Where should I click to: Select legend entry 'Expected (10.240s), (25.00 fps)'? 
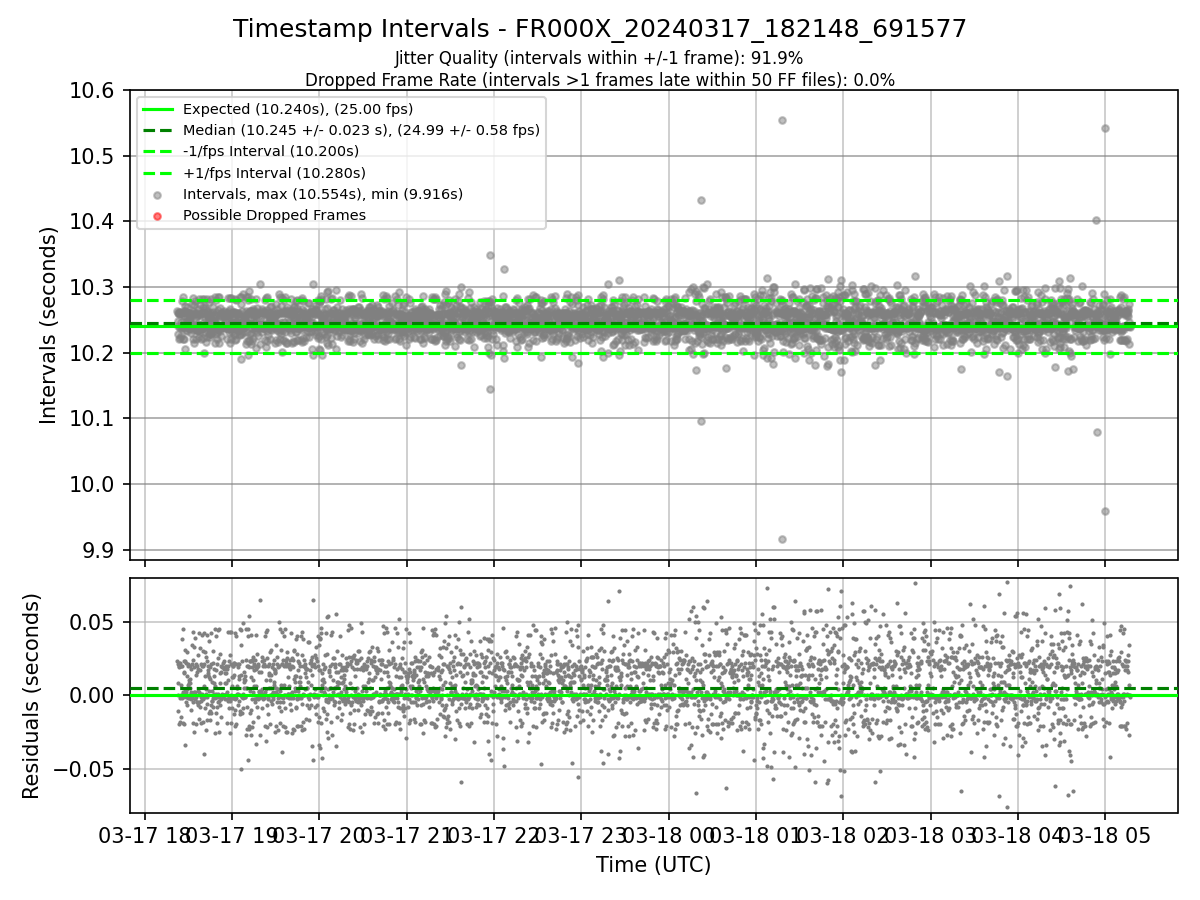(298, 109)
